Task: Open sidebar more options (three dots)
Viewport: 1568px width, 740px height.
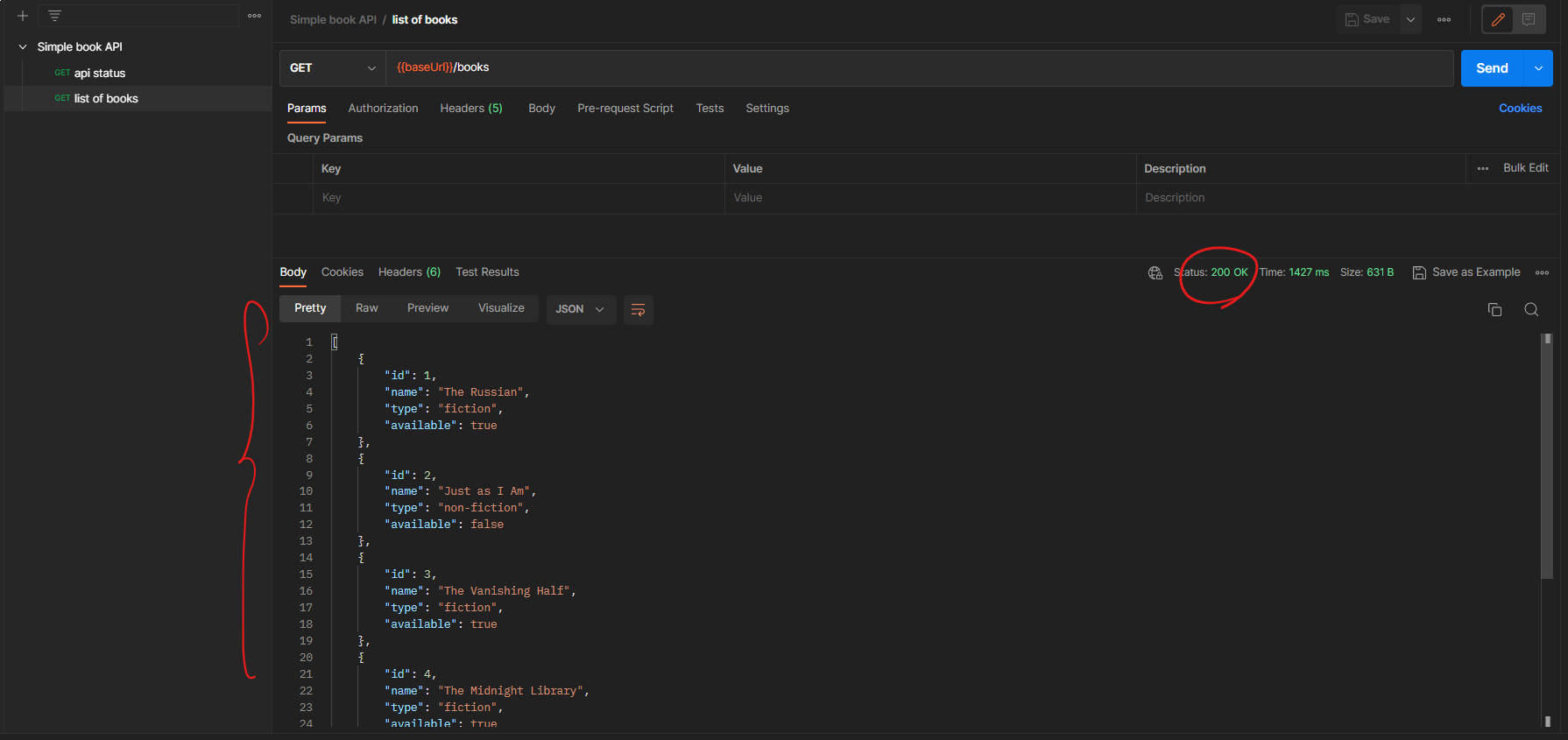Action: 255,16
